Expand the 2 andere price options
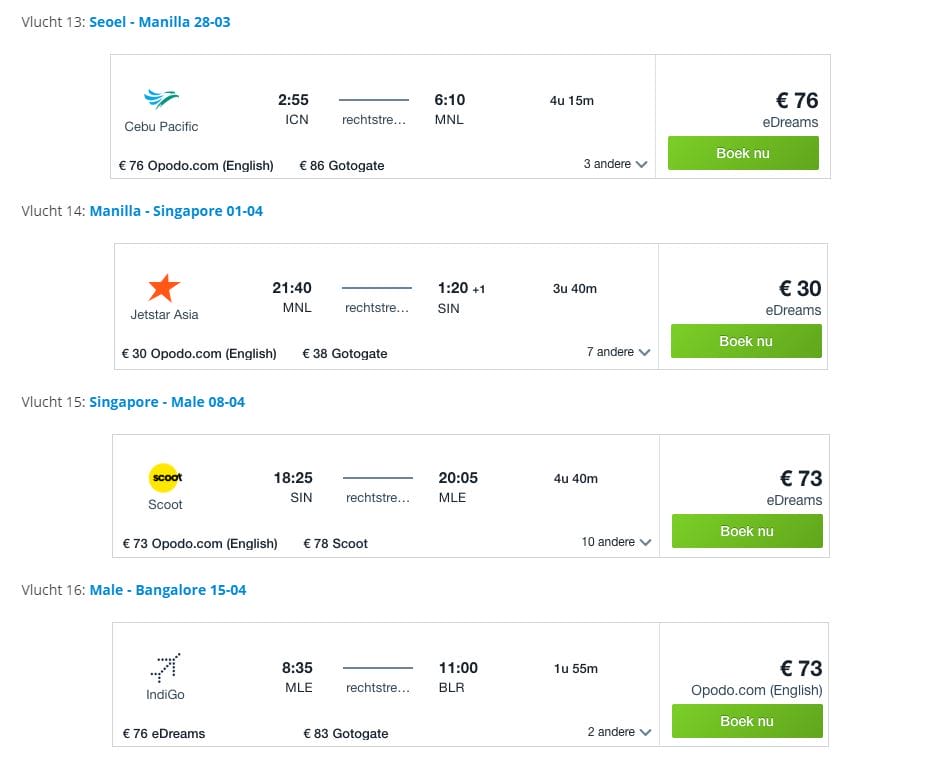This screenshot has height=767, width=946. tap(619, 732)
